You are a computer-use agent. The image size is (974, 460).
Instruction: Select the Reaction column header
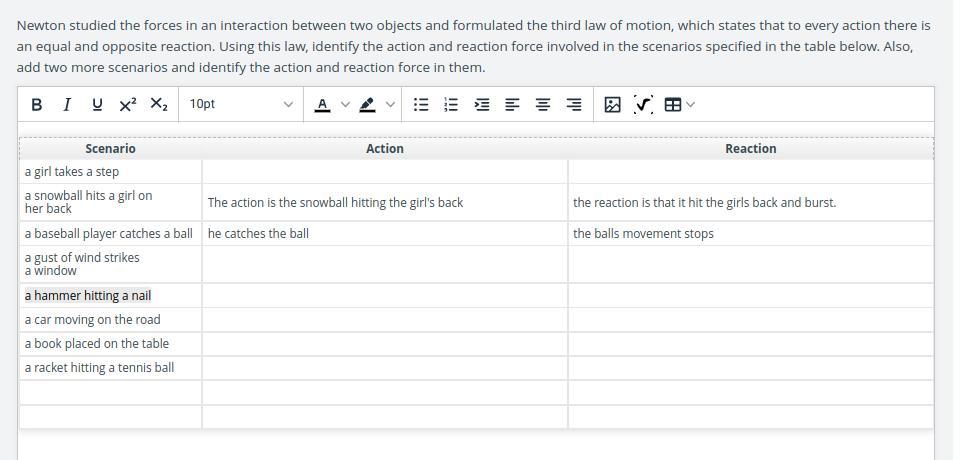click(x=750, y=148)
